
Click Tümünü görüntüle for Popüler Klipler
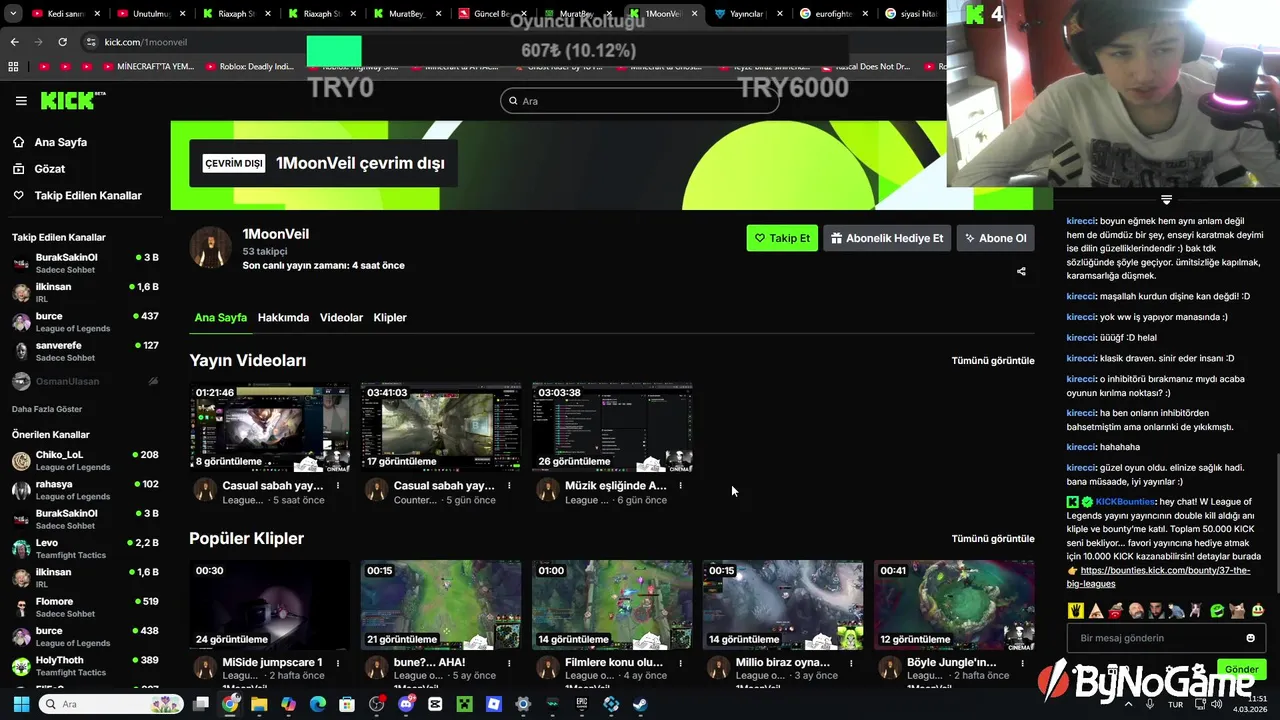tap(993, 538)
